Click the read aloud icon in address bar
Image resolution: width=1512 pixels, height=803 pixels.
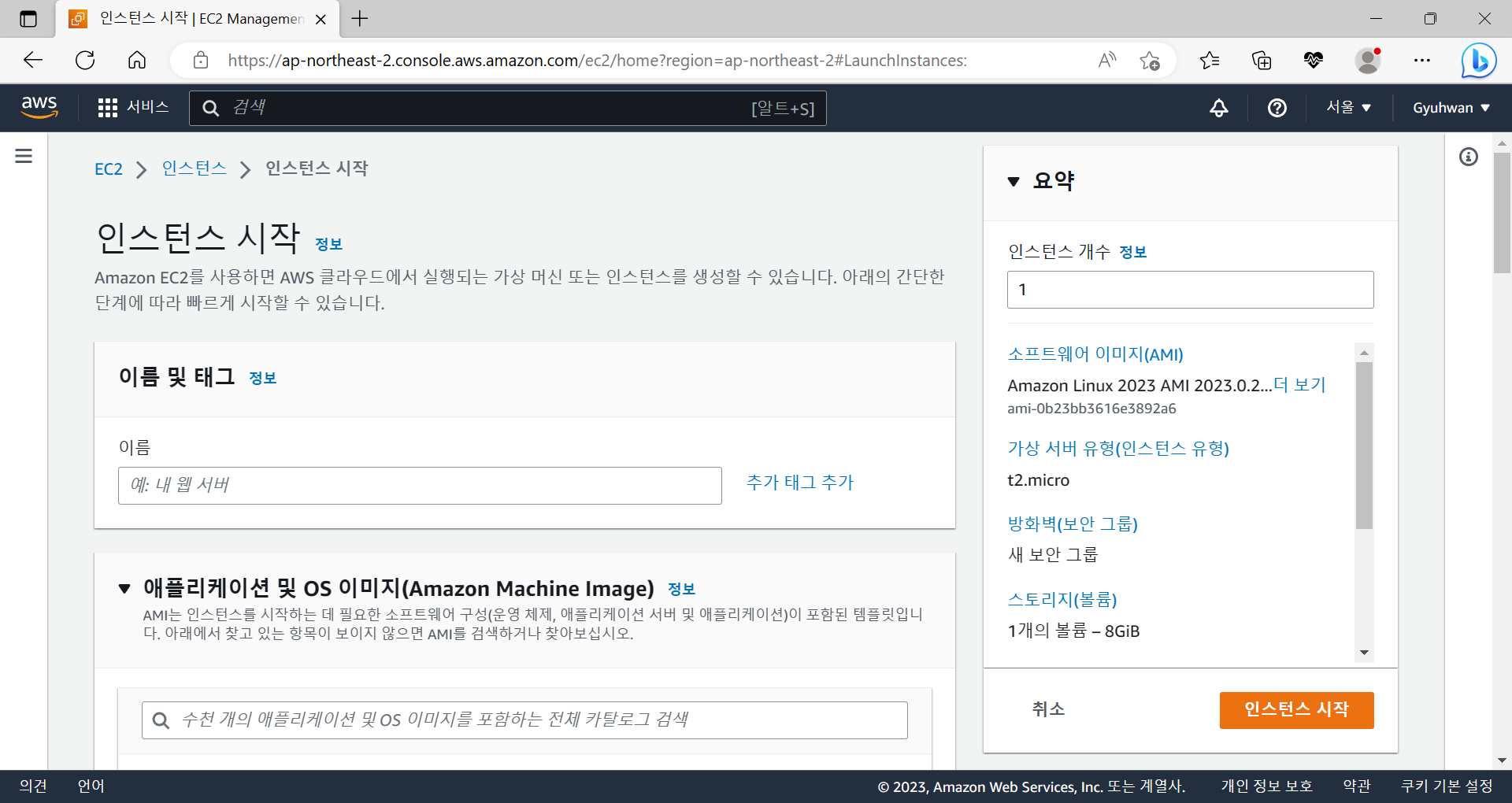tap(1107, 60)
